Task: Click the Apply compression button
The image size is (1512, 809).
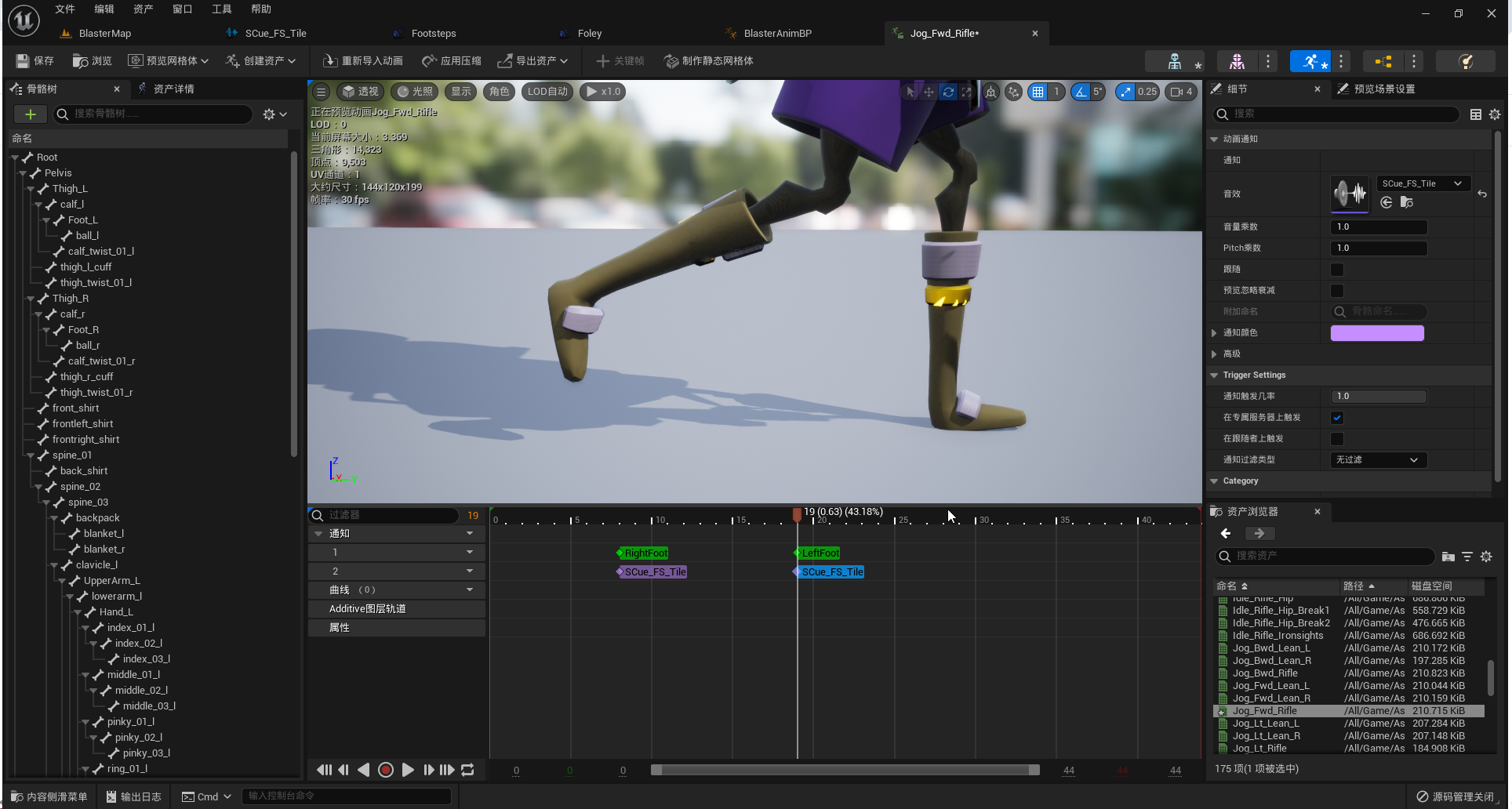Action: click(x=452, y=60)
